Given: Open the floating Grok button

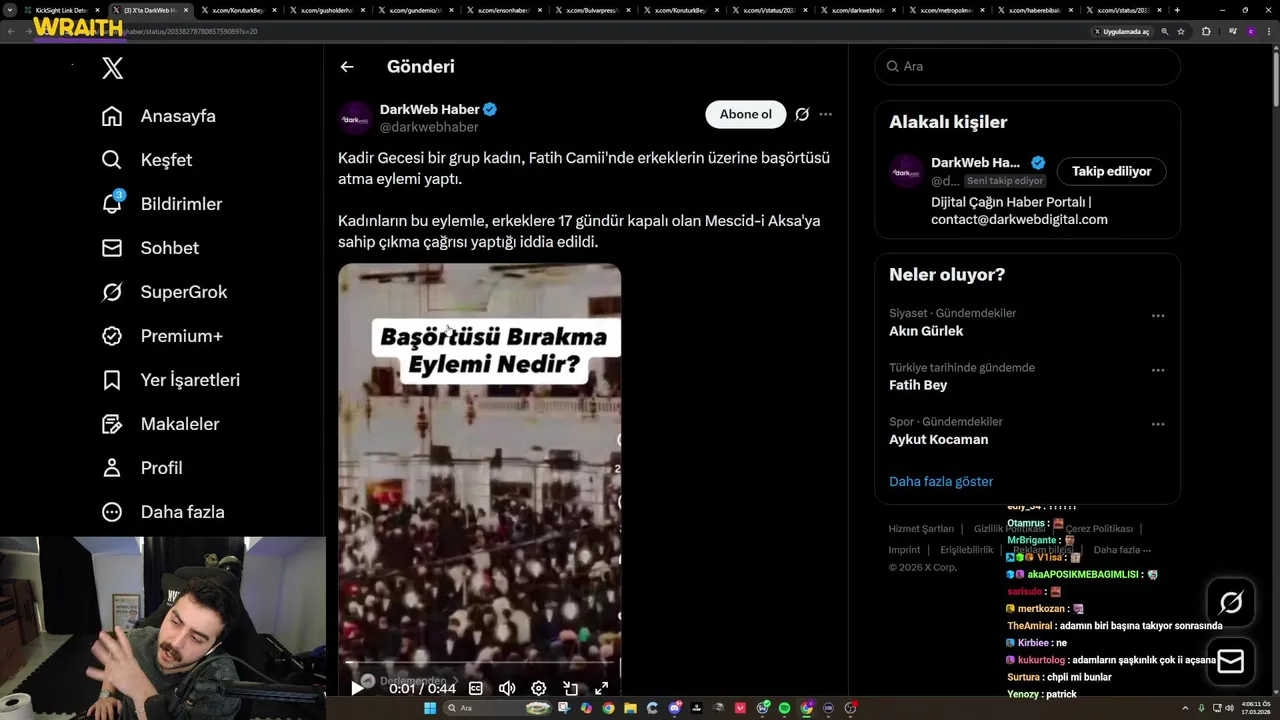Looking at the screenshot, I should click(1231, 603).
